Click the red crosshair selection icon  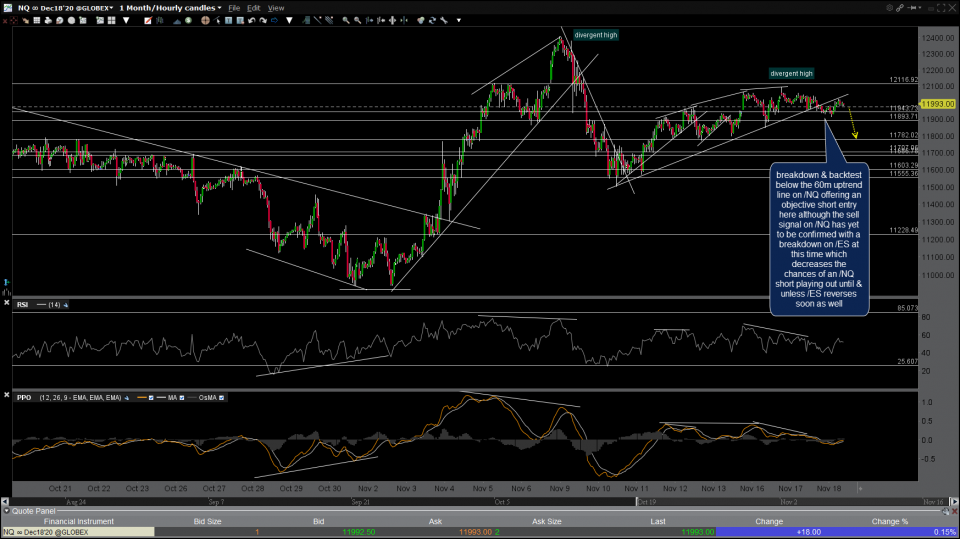pyautogui.click(x=13, y=20)
